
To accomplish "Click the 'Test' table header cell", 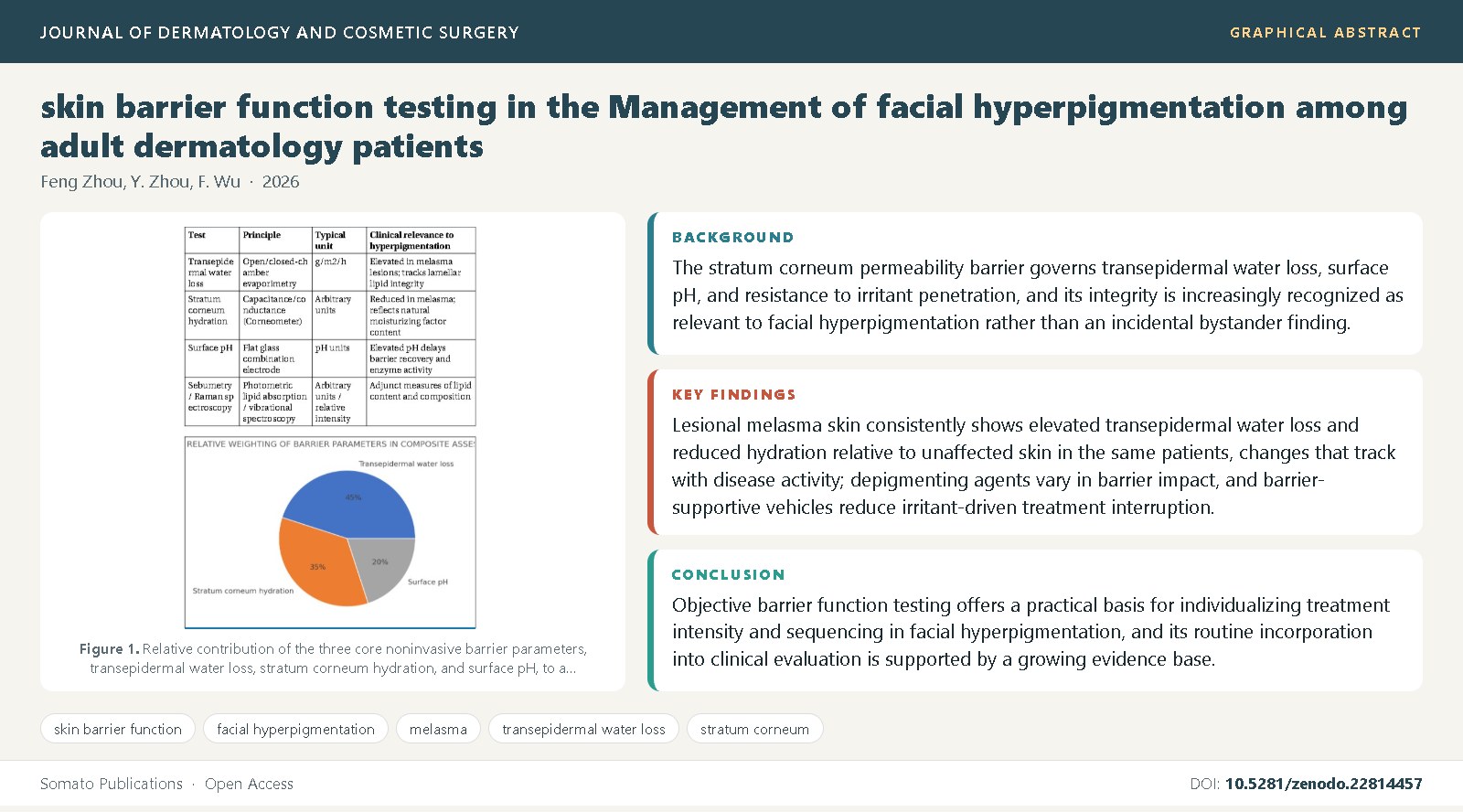I will click(212, 240).
